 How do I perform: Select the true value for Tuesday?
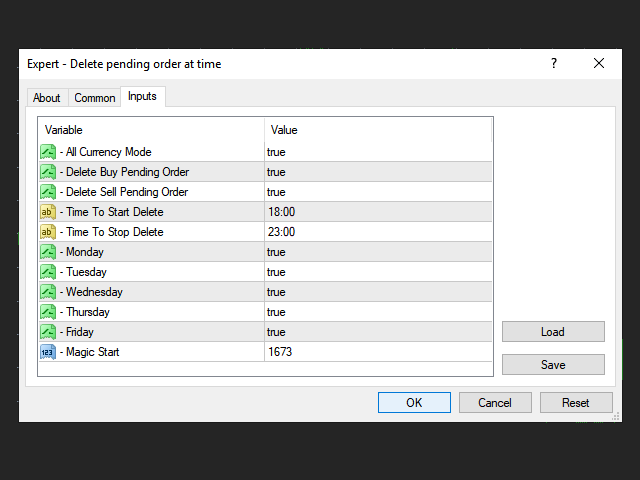coord(276,272)
